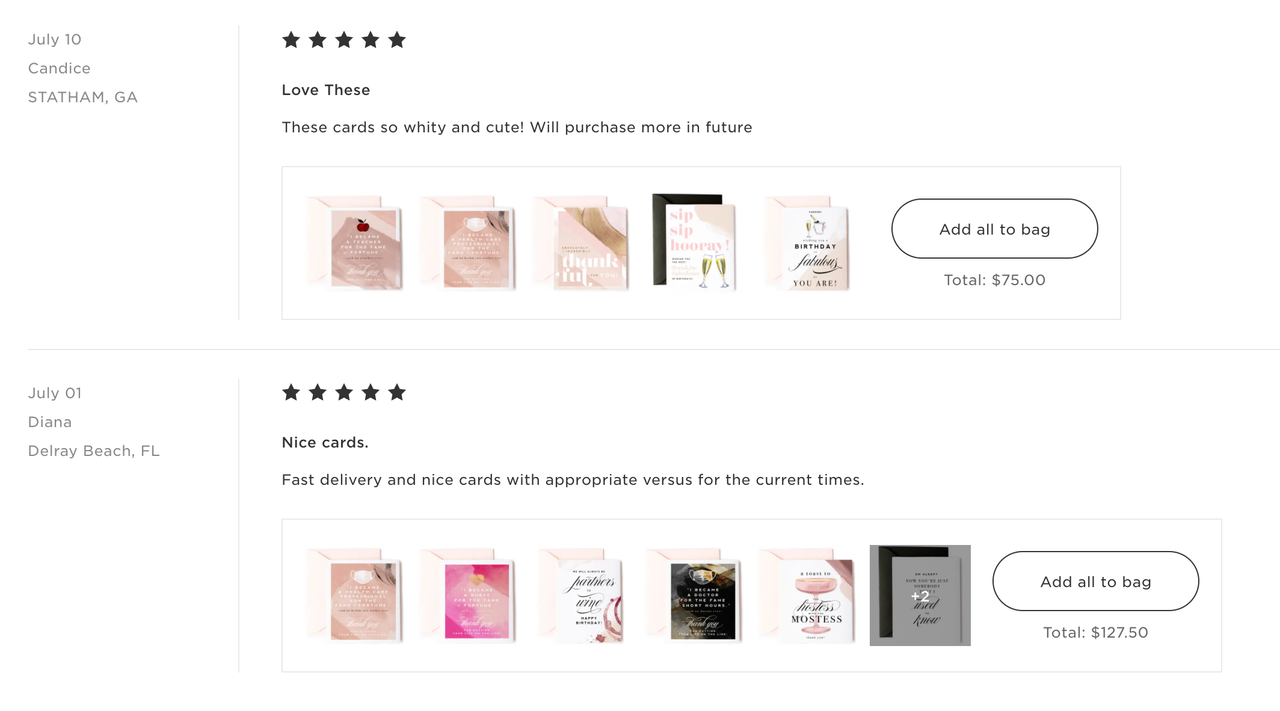The width and height of the screenshot is (1280, 711).
Task: Click first star in Candice's rating
Action: point(291,40)
